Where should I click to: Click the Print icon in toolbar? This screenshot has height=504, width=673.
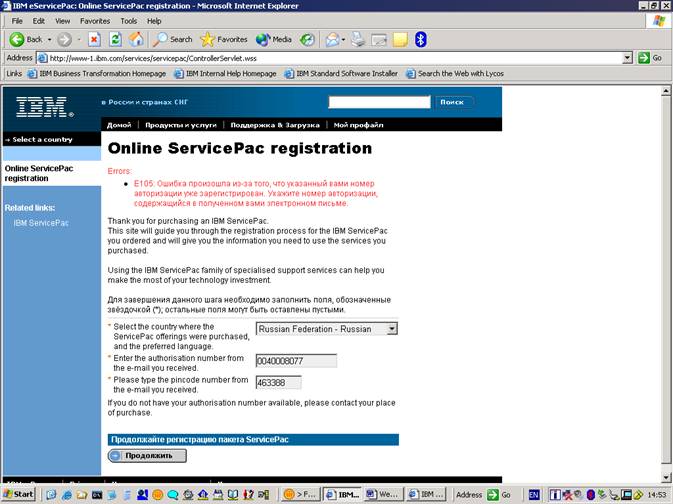click(358, 39)
